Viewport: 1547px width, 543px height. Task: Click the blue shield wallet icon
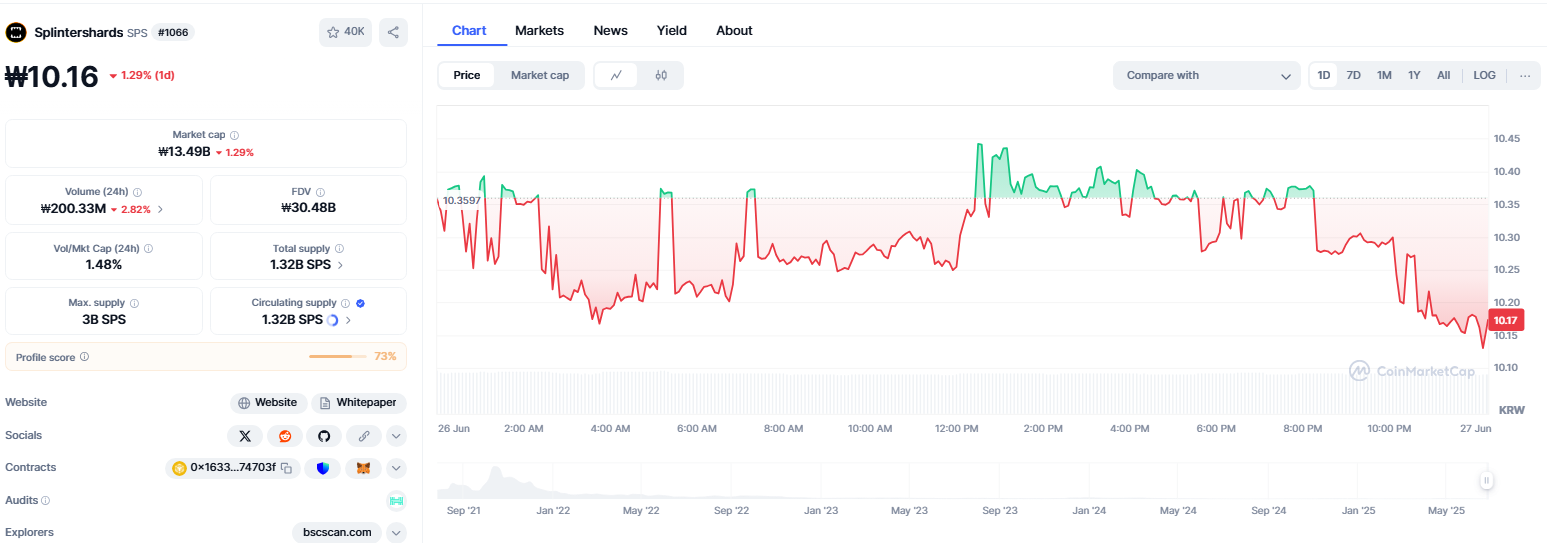point(323,468)
